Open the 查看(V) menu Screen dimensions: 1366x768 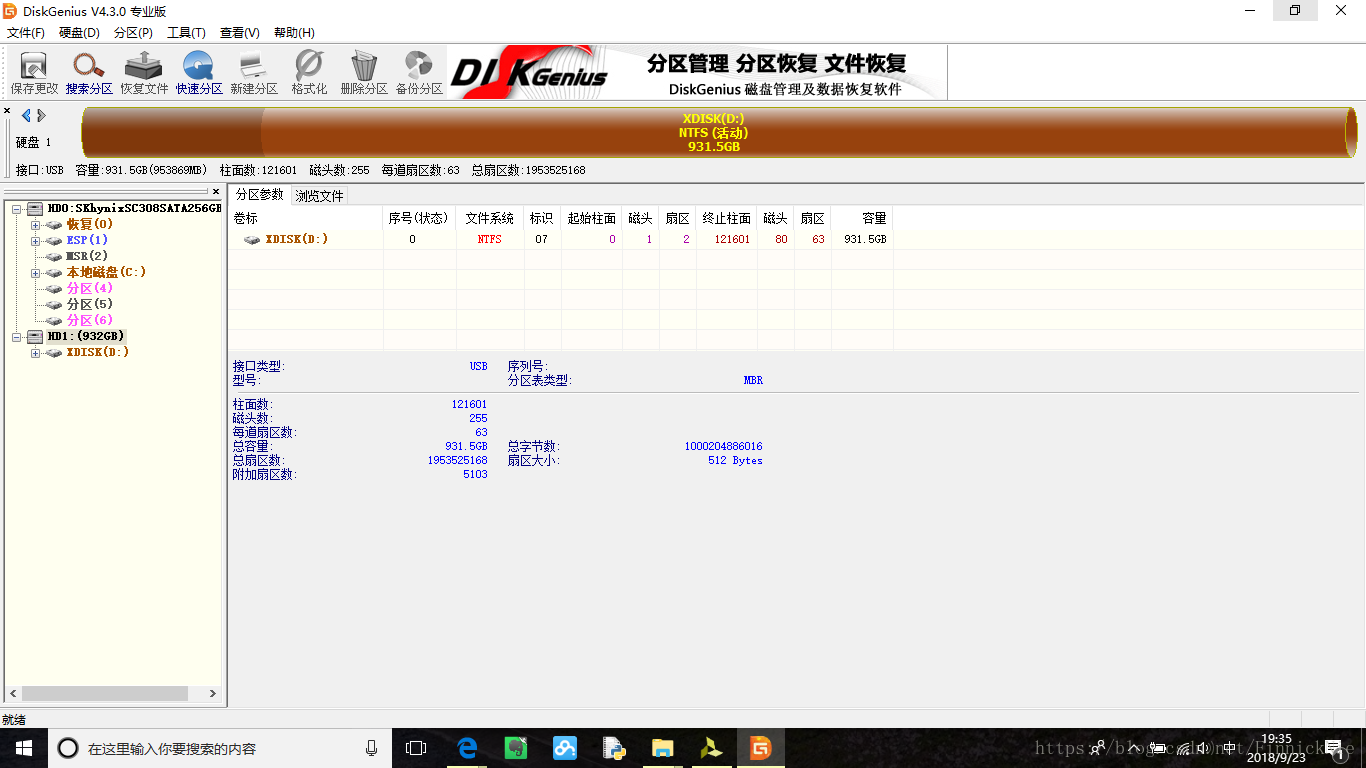pos(239,33)
